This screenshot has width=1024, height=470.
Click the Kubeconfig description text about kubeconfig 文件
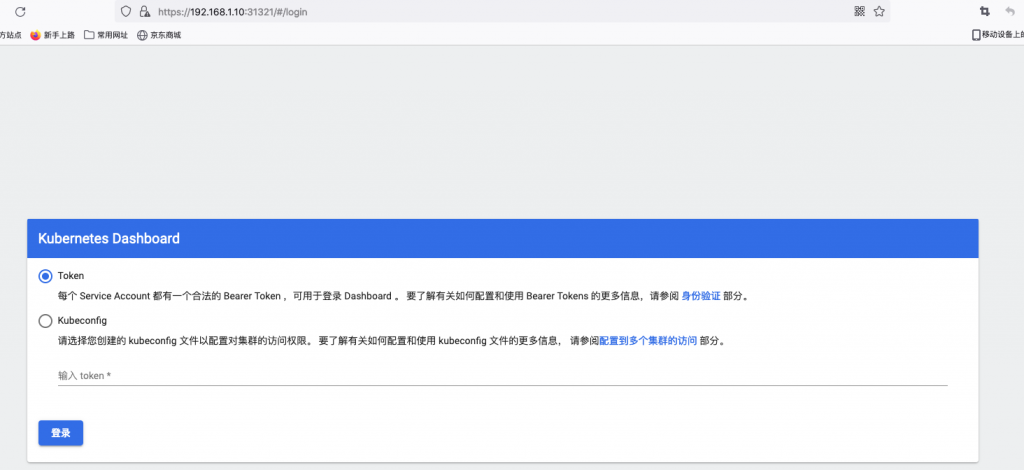point(392,341)
